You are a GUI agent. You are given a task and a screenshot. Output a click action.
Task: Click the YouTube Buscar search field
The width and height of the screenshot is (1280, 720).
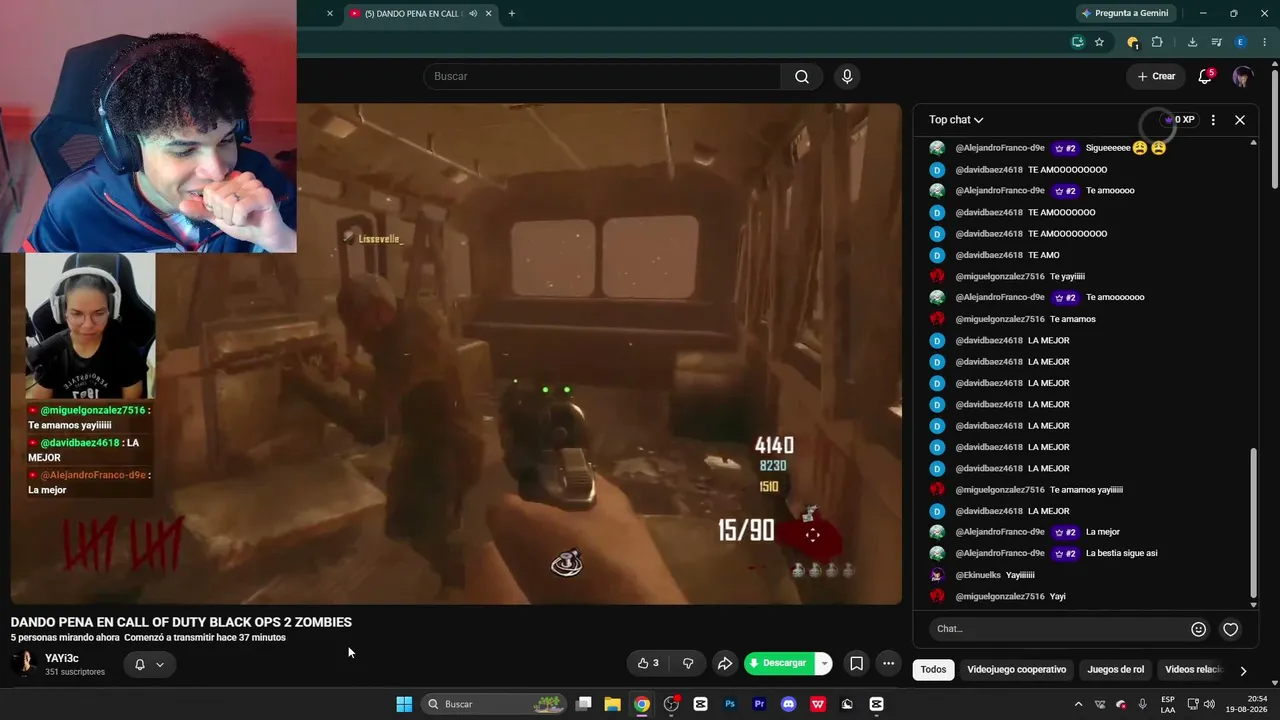click(x=602, y=77)
